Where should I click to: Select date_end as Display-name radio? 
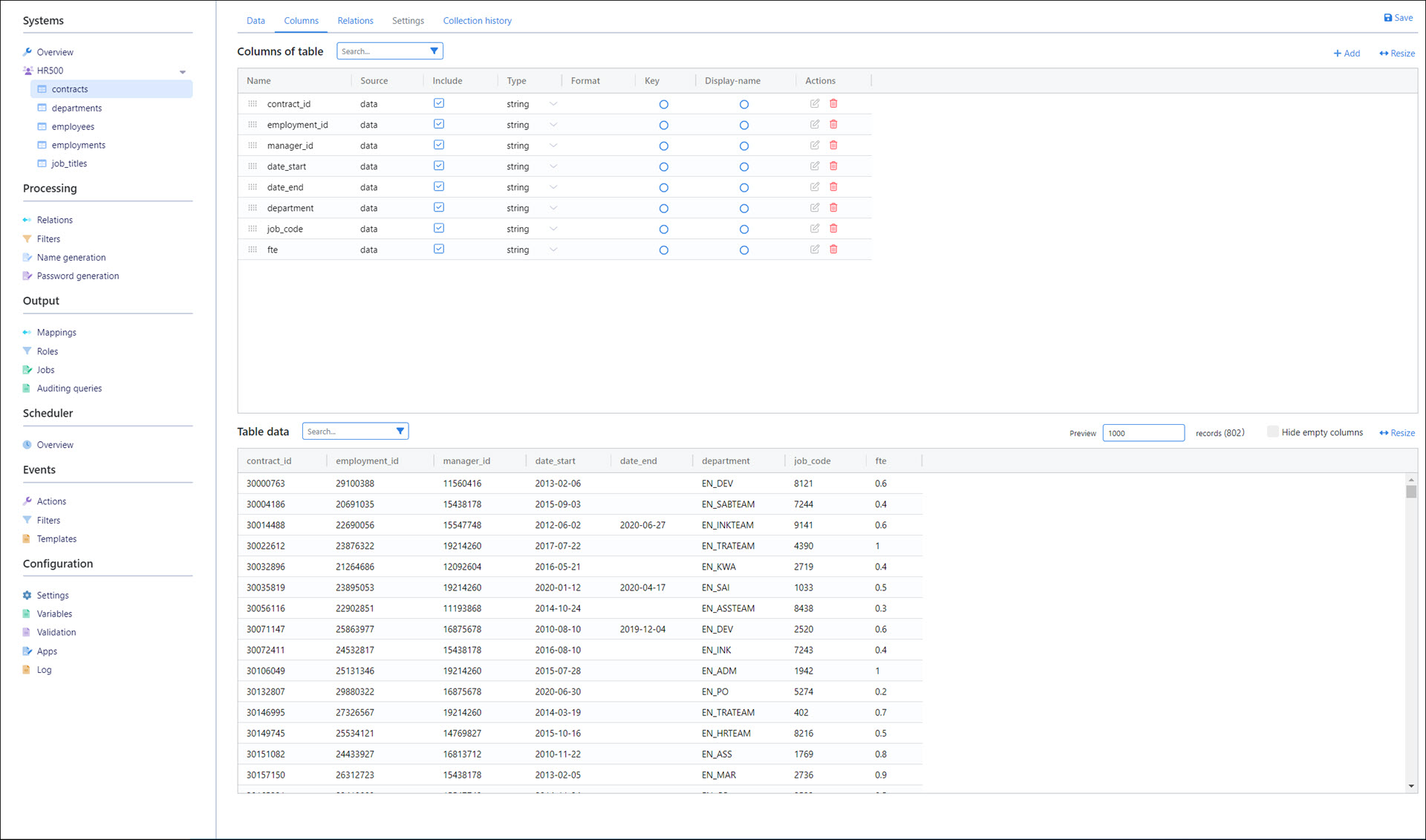tap(743, 188)
